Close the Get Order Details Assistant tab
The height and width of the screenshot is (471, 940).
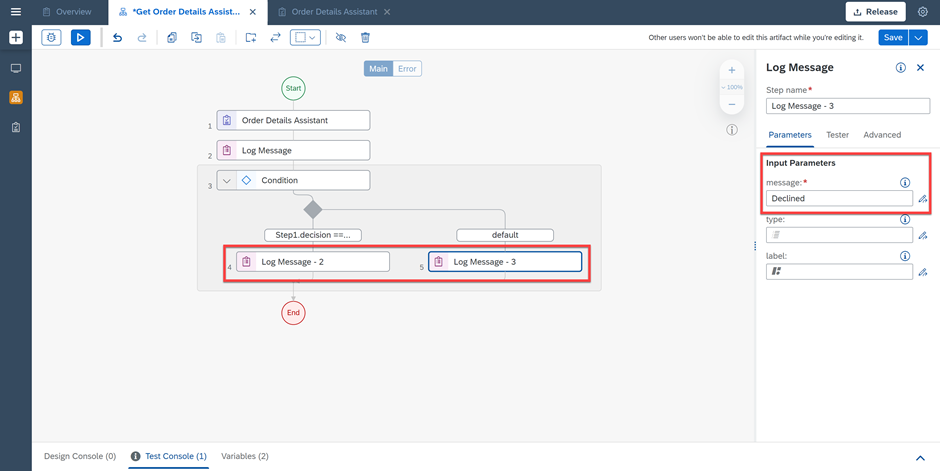click(x=252, y=12)
